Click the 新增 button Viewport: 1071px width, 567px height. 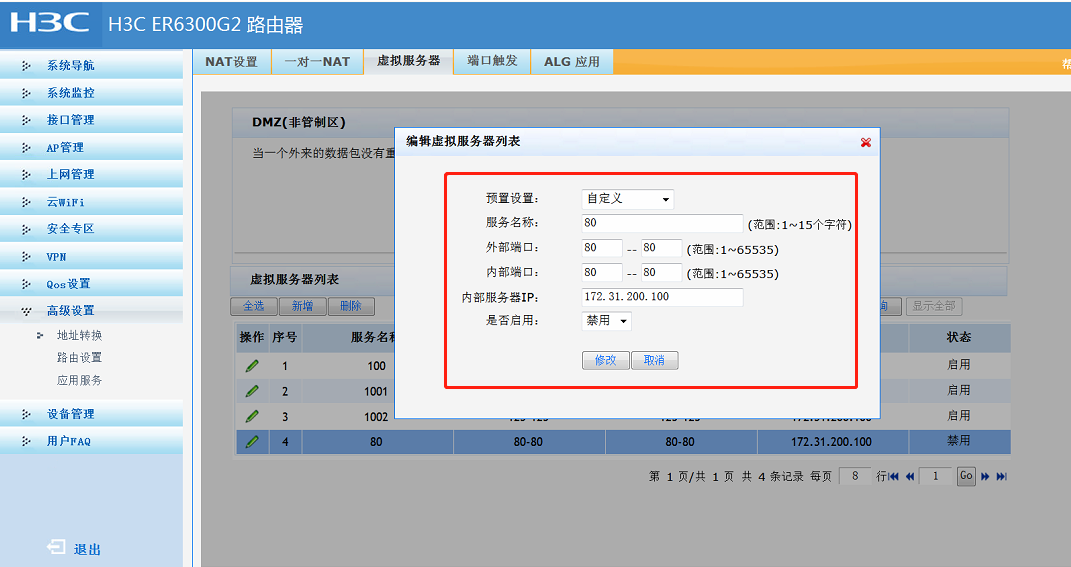tap(302, 306)
